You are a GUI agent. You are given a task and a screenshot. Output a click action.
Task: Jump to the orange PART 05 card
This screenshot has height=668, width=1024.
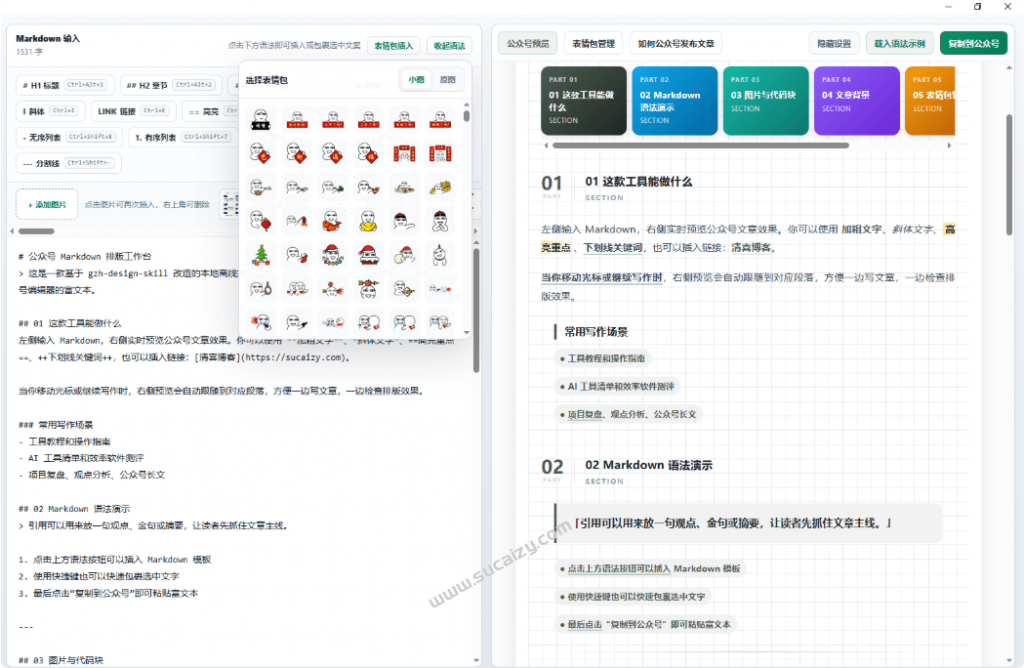click(x=930, y=101)
